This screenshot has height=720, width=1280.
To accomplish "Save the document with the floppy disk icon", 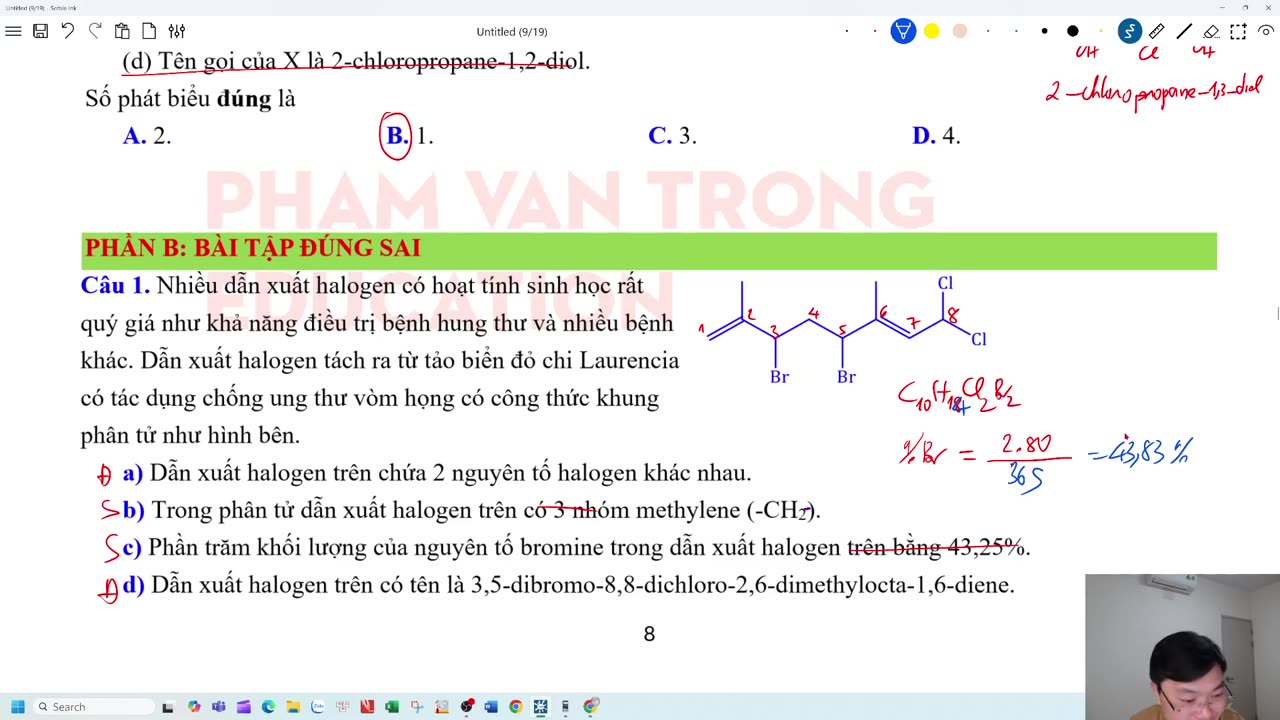I will pos(40,31).
